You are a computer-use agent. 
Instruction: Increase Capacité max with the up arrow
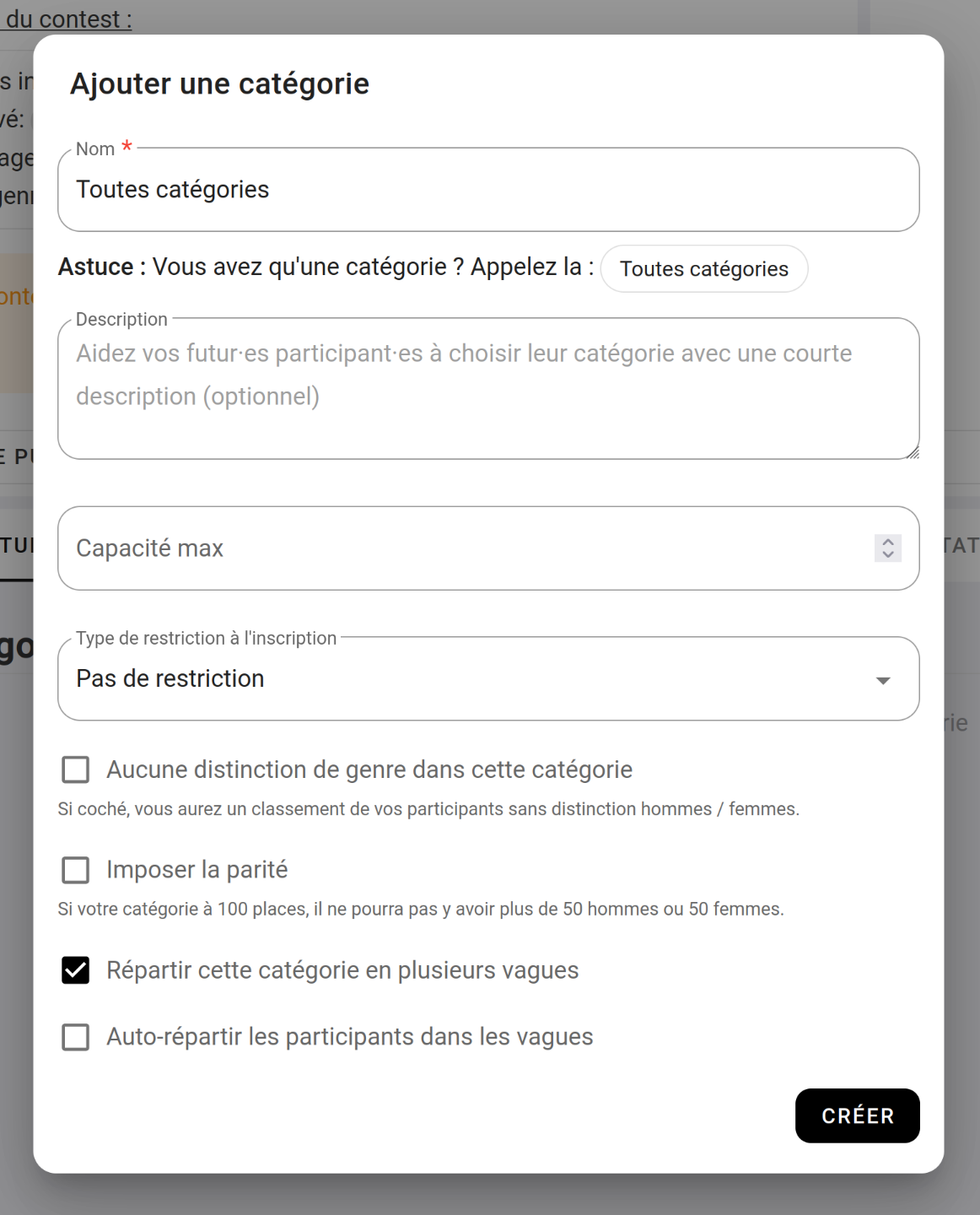click(x=888, y=542)
